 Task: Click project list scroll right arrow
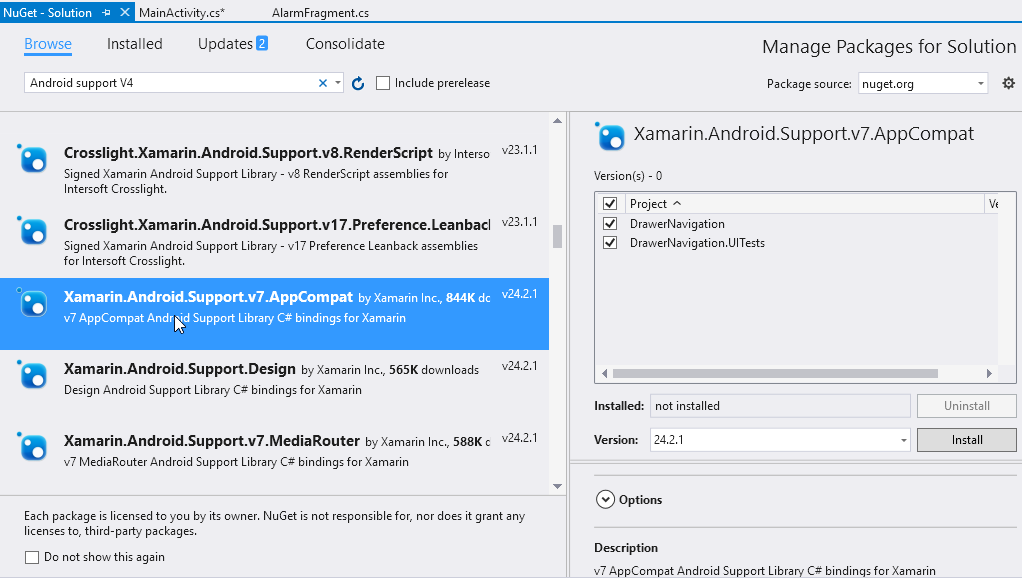coord(989,373)
